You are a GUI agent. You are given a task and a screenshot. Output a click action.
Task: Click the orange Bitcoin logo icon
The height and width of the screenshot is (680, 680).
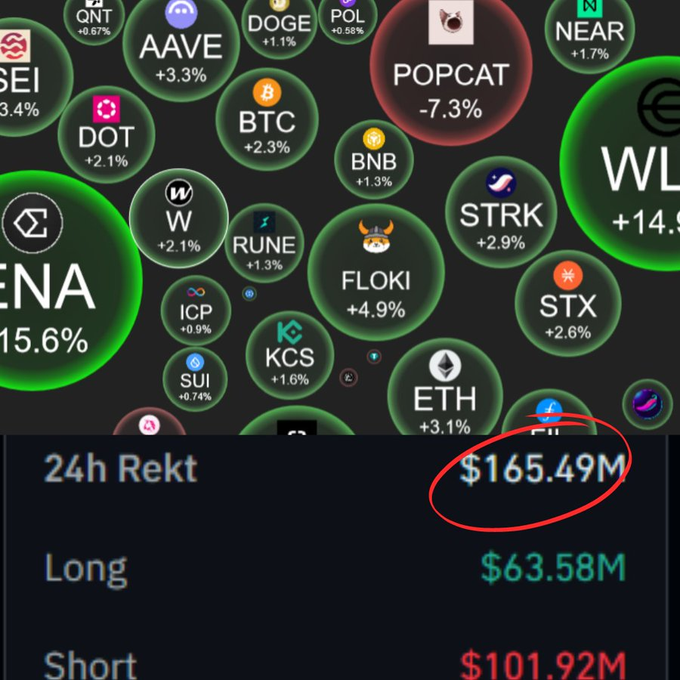point(267,93)
